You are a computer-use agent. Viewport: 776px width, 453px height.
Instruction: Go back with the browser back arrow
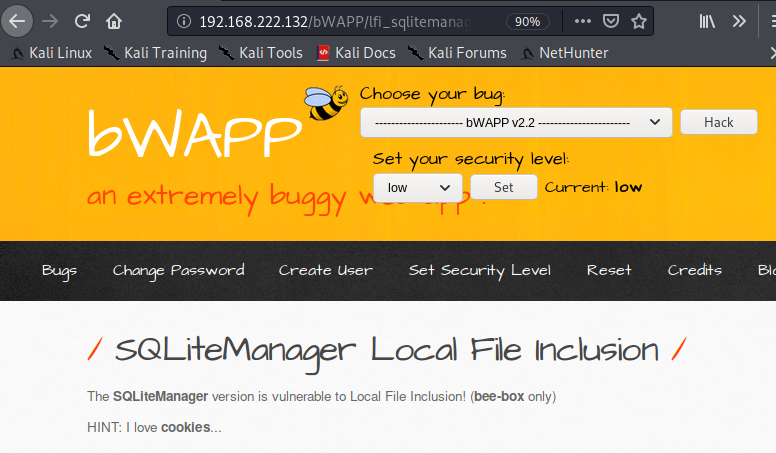(17, 21)
